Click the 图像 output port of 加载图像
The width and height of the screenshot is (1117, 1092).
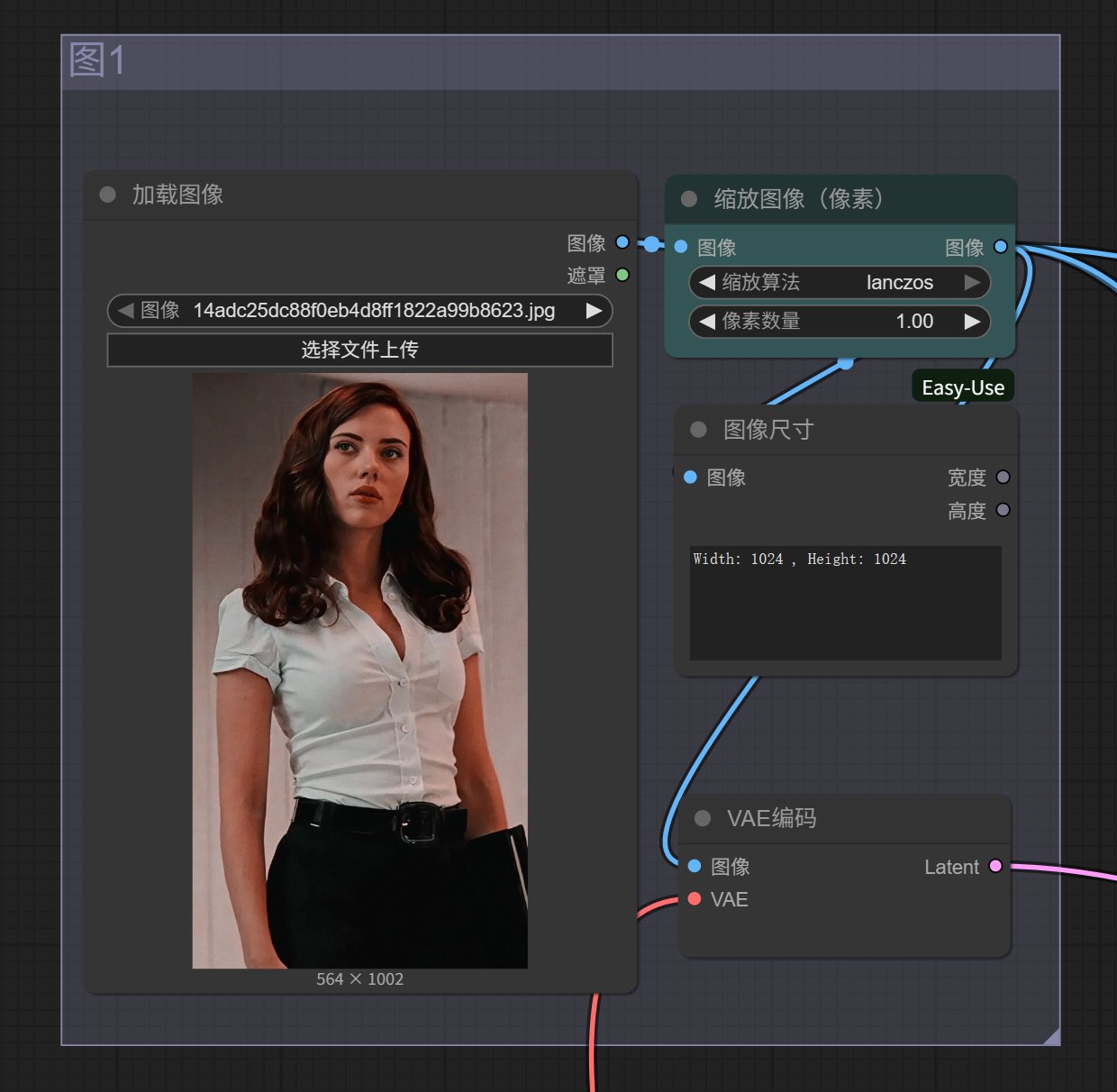pyautogui.click(x=622, y=242)
